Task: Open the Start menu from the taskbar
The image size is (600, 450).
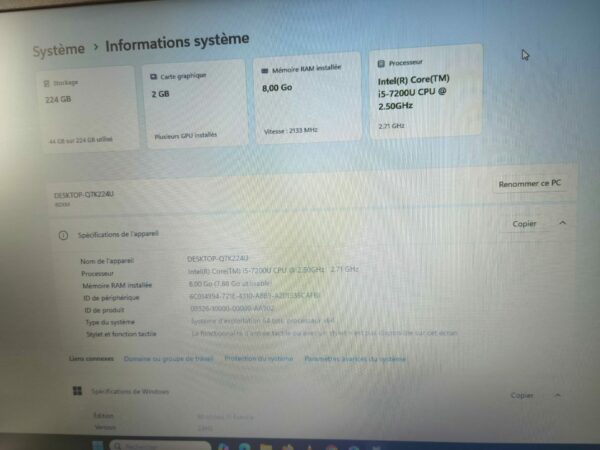Action: (x=98, y=445)
